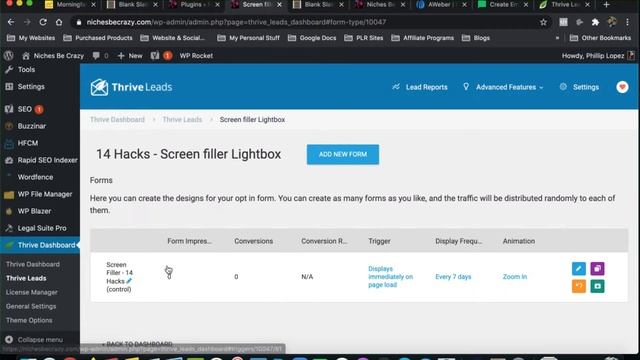Click the browser home icon
Viewport: 640px width, 360px height.
pos(59,22)
